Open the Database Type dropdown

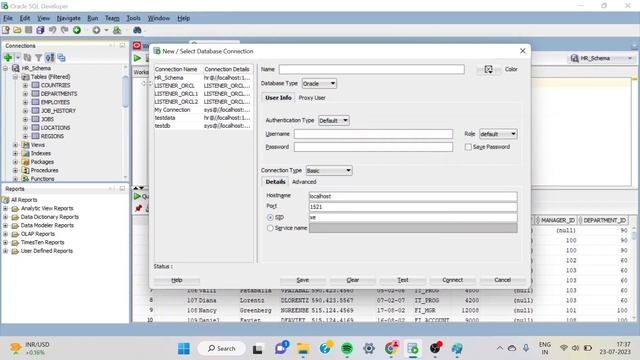tap(319, 84)
